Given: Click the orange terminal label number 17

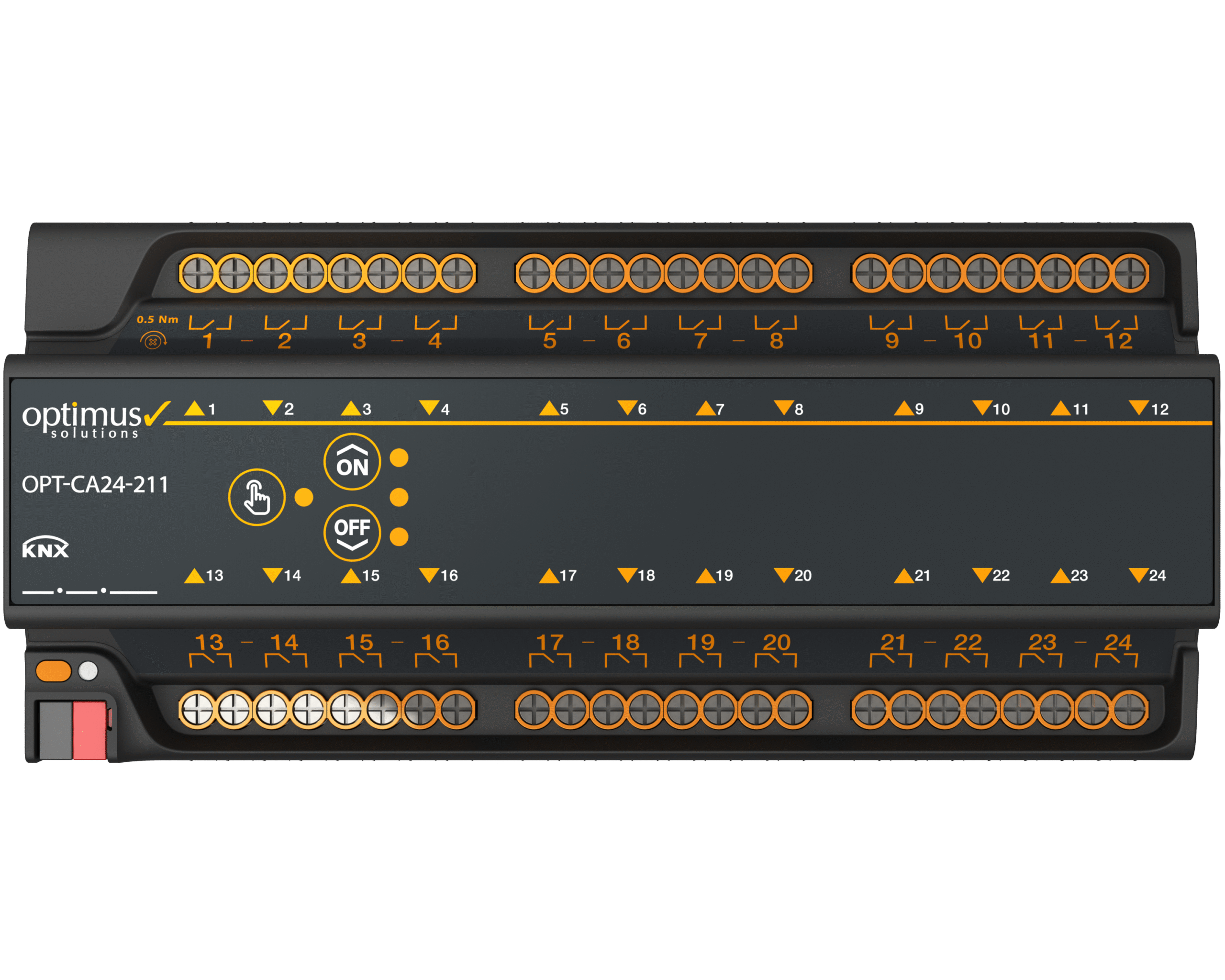Looking at the screenshot, I should [549, 643].
